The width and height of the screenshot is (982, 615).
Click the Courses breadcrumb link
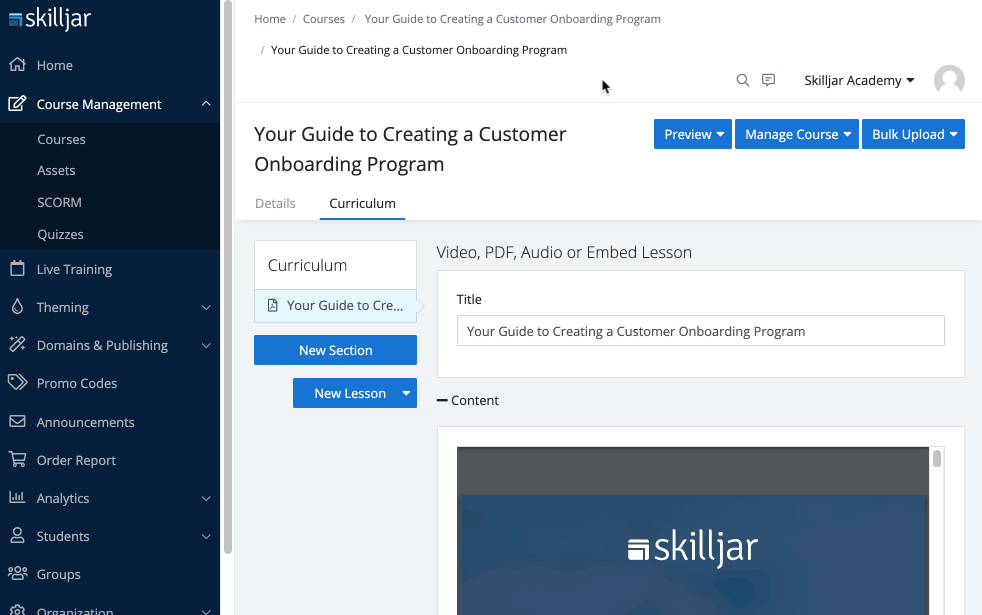[x=324, y=19]
